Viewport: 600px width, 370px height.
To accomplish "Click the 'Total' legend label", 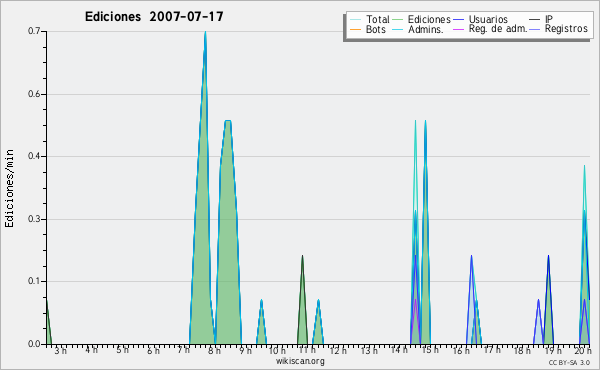I will point(377,19).
